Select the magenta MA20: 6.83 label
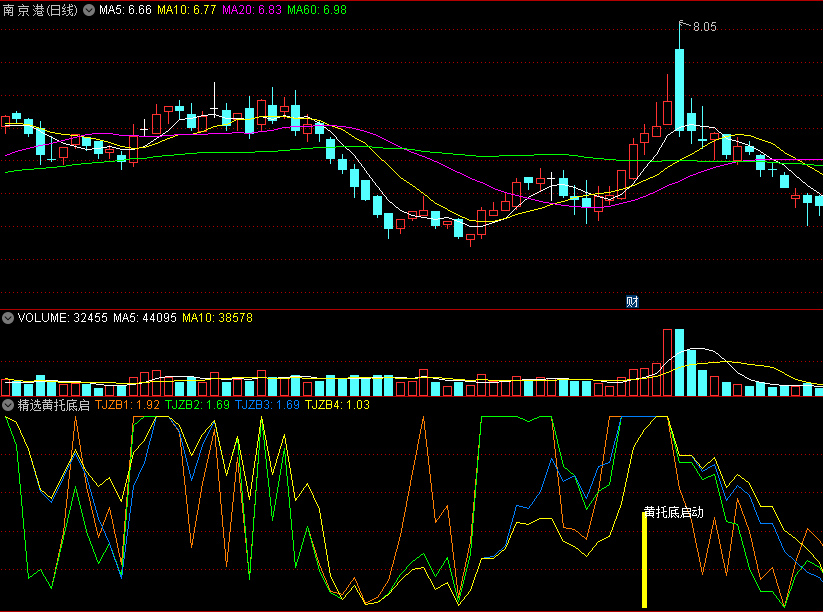Viewport: 823px width, 612px height. (x=252, y=10)
